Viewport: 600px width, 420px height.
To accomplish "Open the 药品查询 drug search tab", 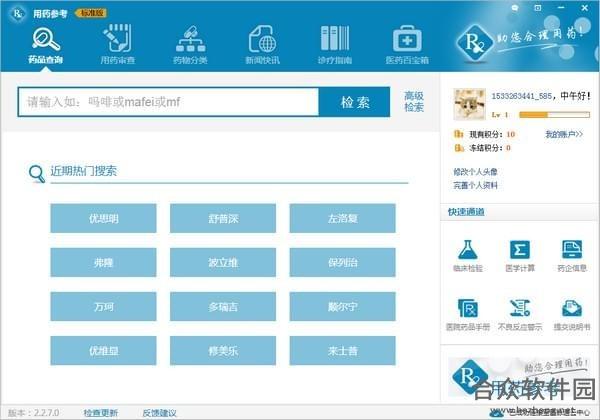I will click(x=45, y=45).
